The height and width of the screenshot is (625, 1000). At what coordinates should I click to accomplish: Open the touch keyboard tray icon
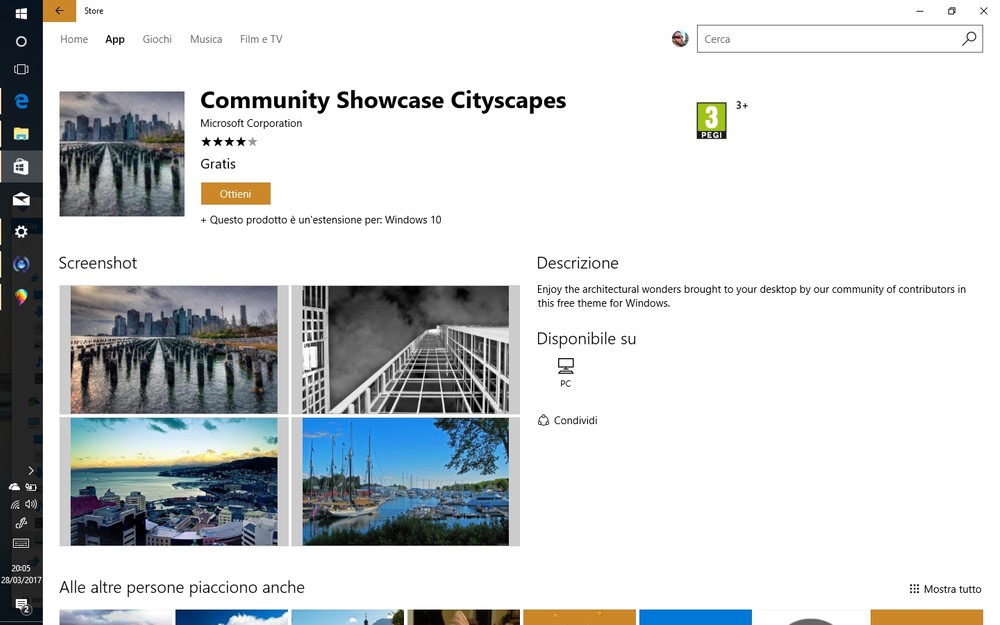tap(21, 543)
